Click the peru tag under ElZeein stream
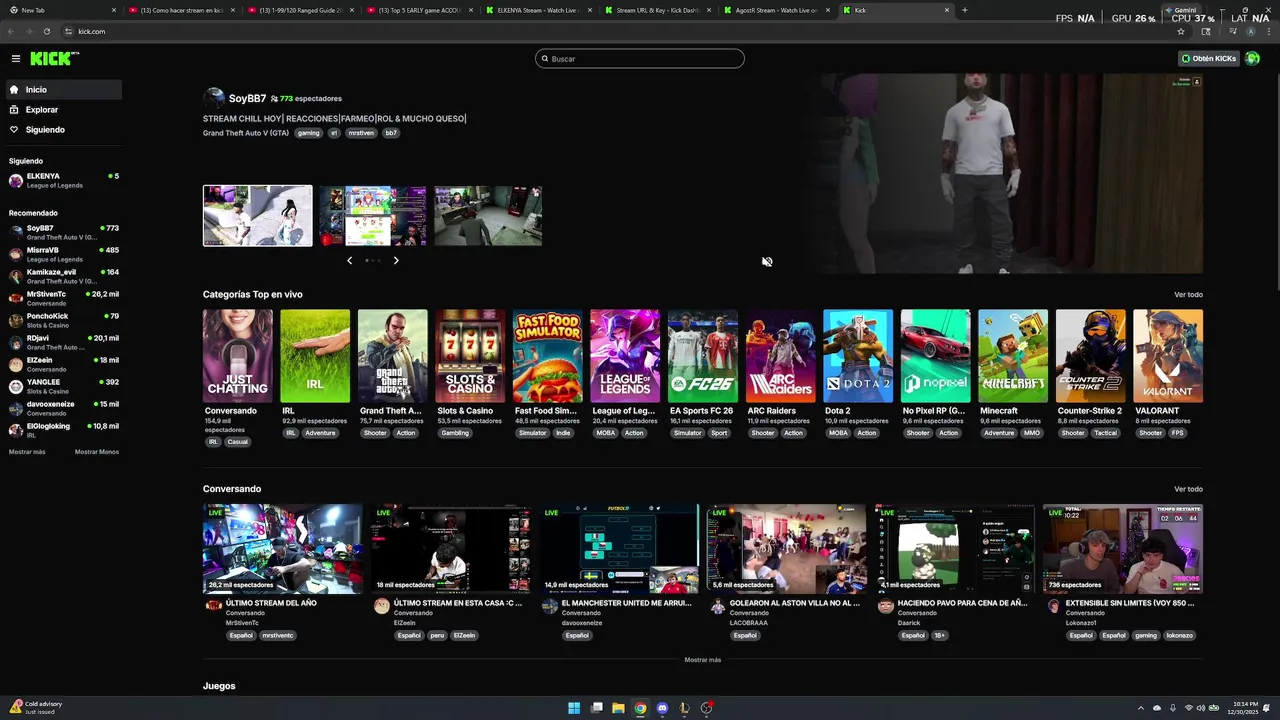This screenshot has height=720, width=1280. point(437,635)
